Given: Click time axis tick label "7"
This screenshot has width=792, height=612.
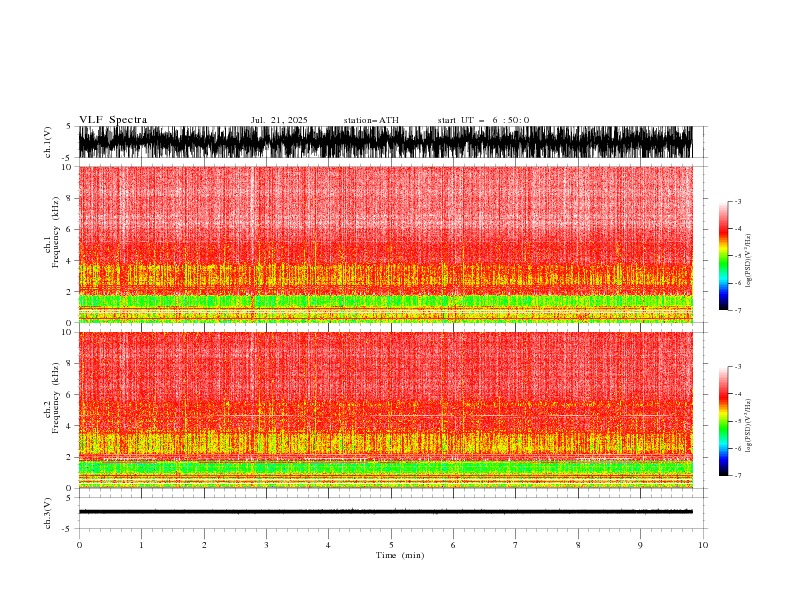Looking at the screenshot, I should tap(516, 545).
